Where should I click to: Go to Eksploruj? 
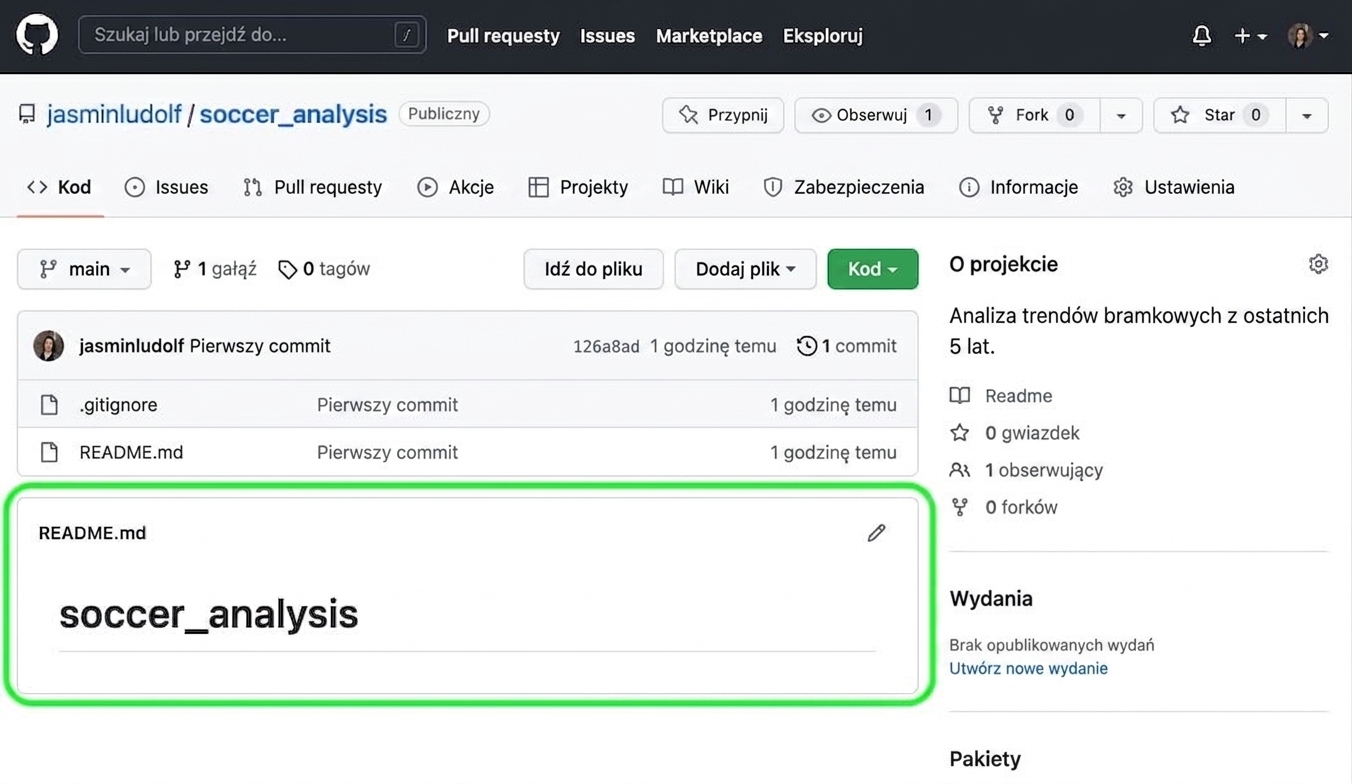click(x=823, y=36)
